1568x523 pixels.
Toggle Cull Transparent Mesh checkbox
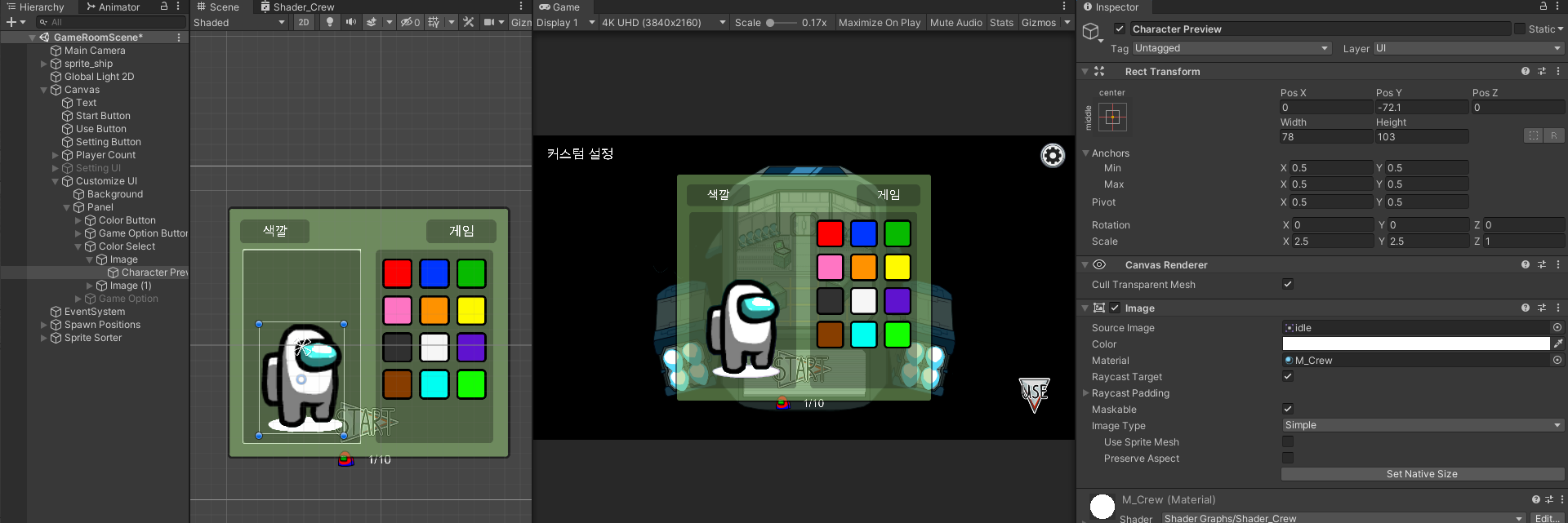pos(1288,284)
